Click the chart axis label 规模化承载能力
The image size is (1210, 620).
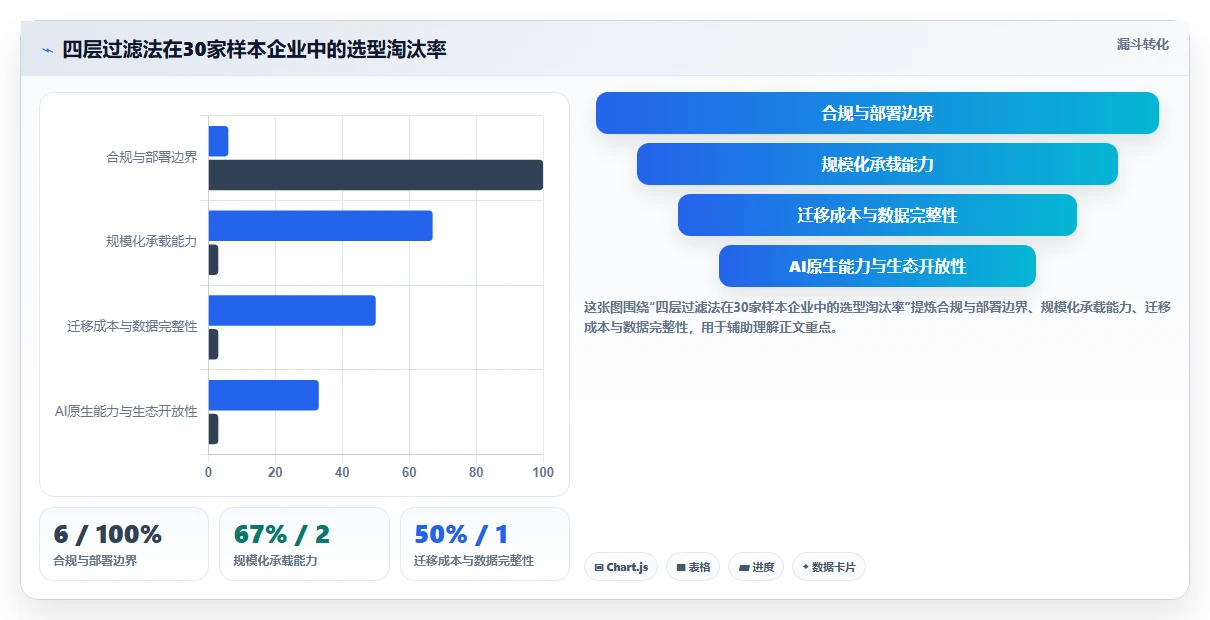pyautogui.click(x=152, y=241)
